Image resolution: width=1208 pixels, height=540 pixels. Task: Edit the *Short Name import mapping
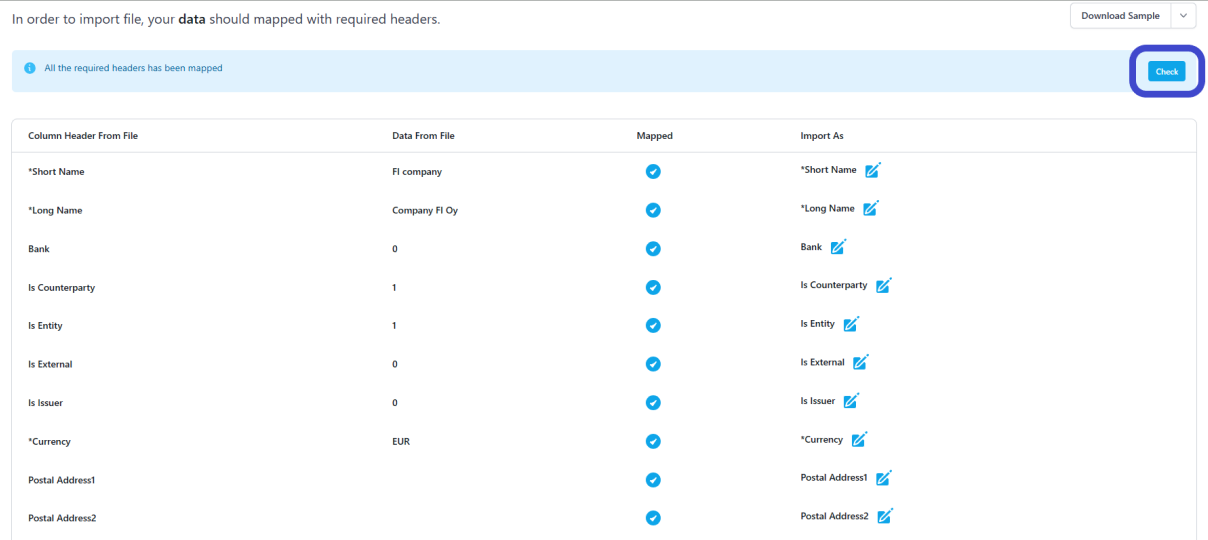coord(872,170)
